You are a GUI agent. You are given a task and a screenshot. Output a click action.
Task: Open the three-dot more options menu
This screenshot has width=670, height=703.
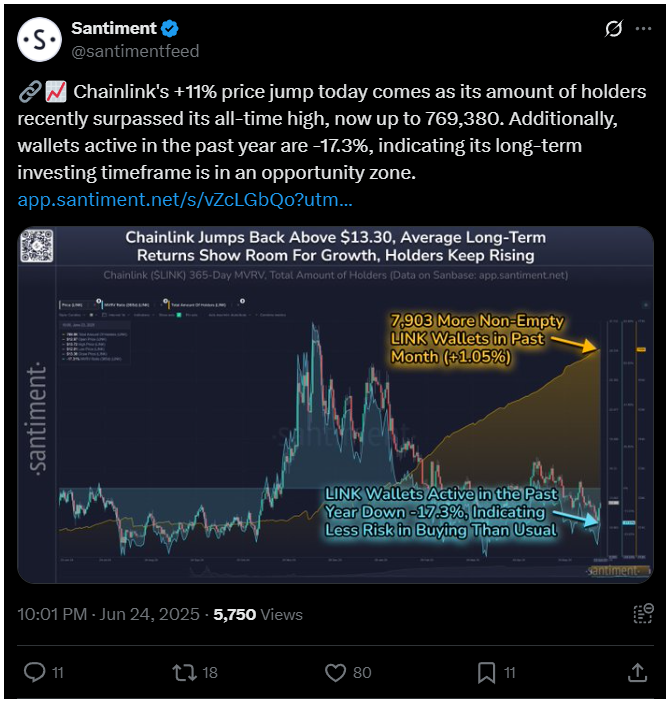(643, 29)
